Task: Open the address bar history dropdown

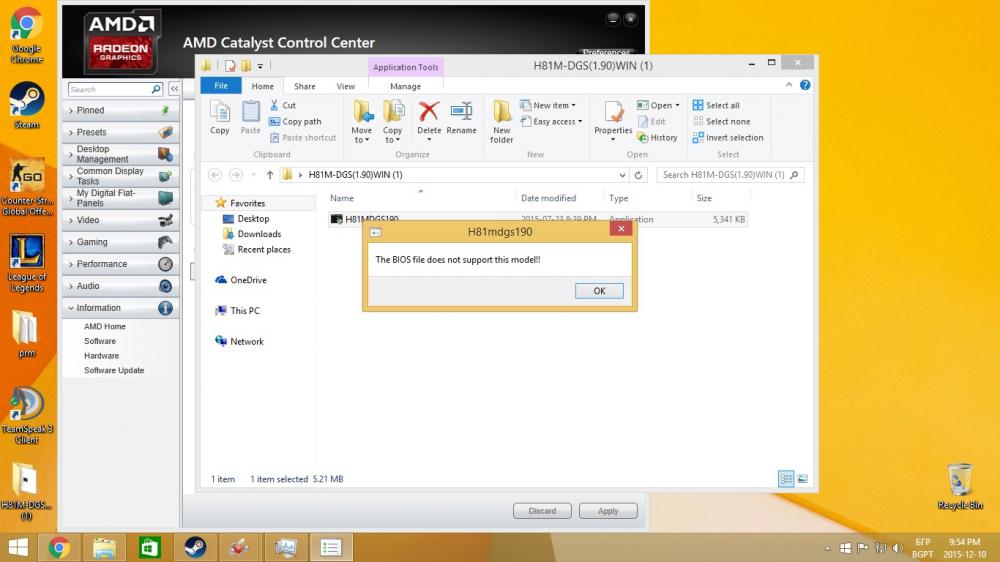Action: [622, 175]
